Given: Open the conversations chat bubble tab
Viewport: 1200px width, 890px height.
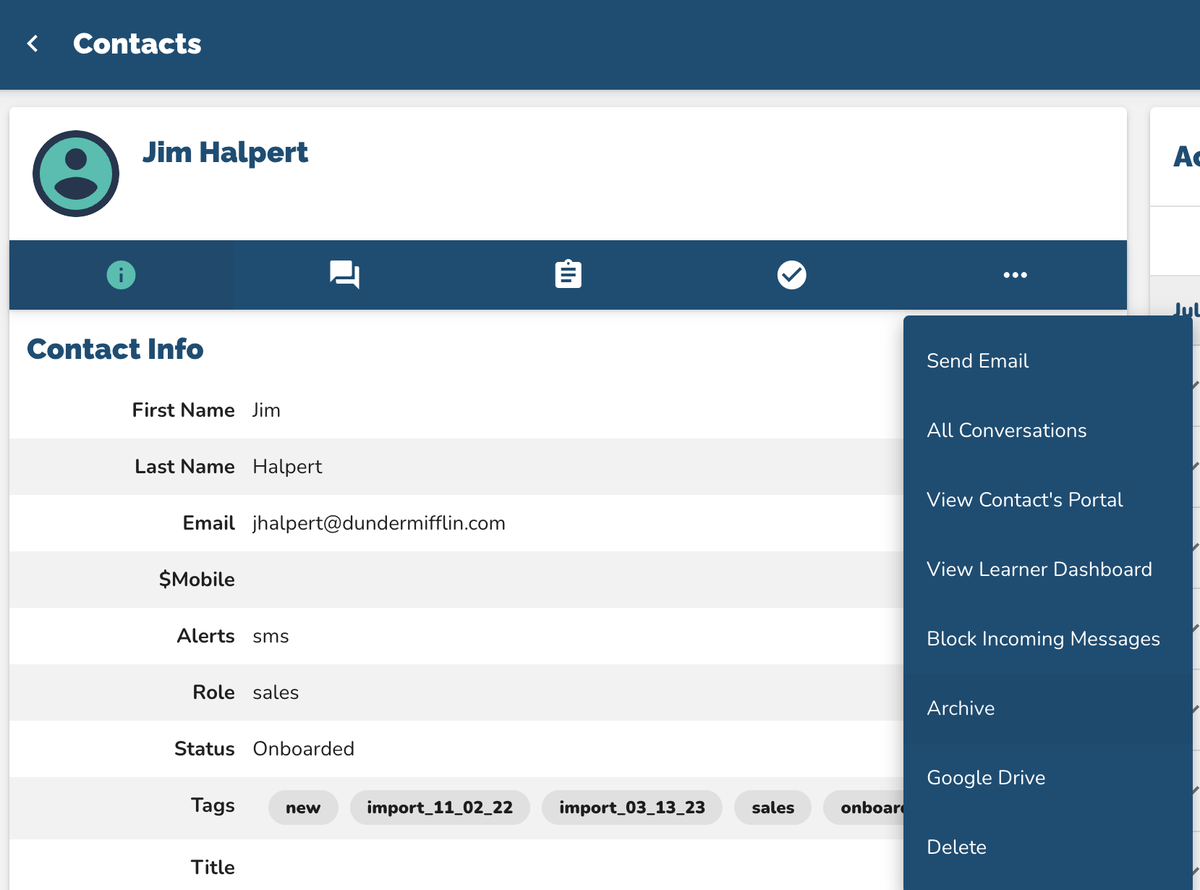Looking at the screenshot, I should point(344,275).
